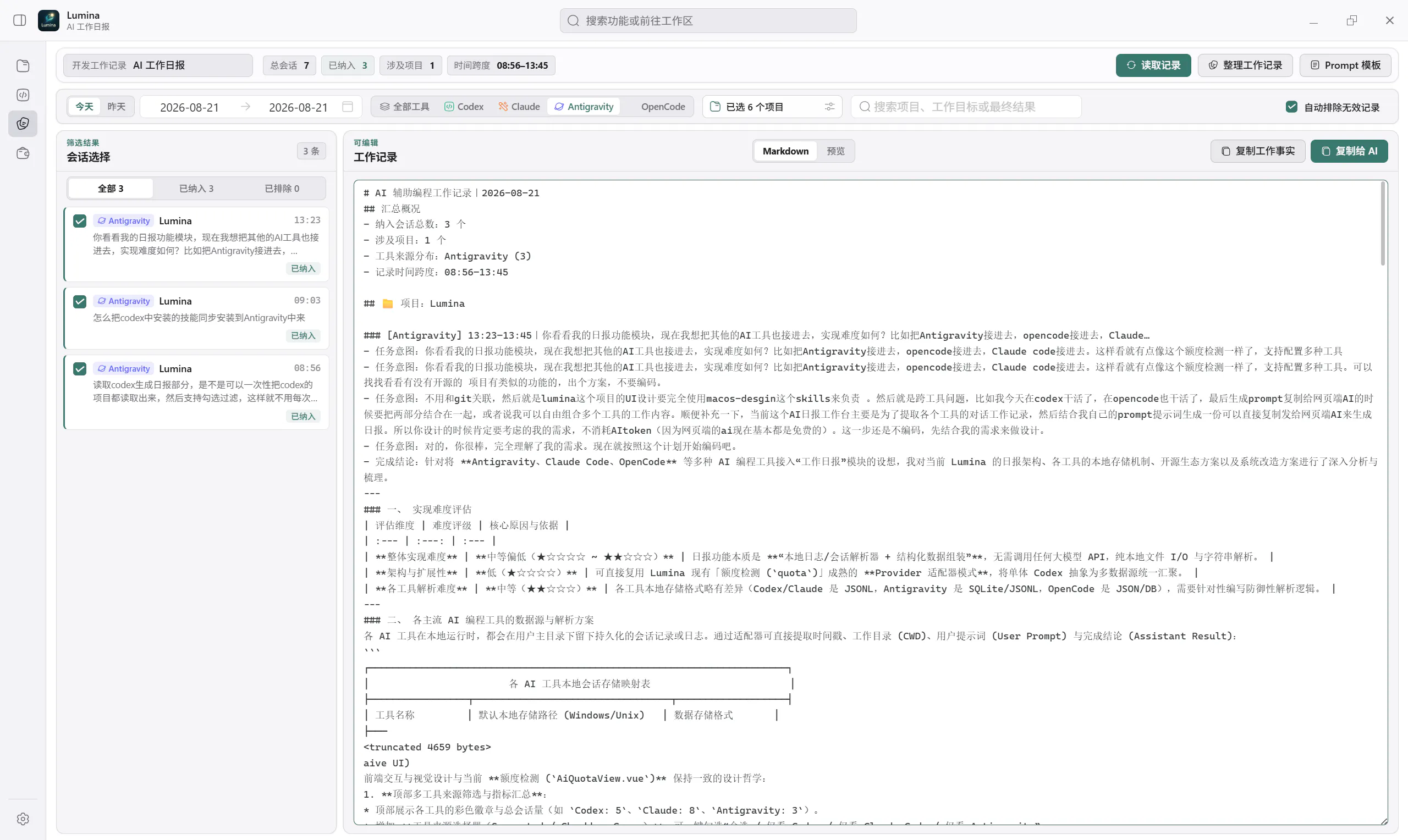Screen dimensions: 1408x840
Task: Select the 今天 quick date option
Action: point(84,107)
